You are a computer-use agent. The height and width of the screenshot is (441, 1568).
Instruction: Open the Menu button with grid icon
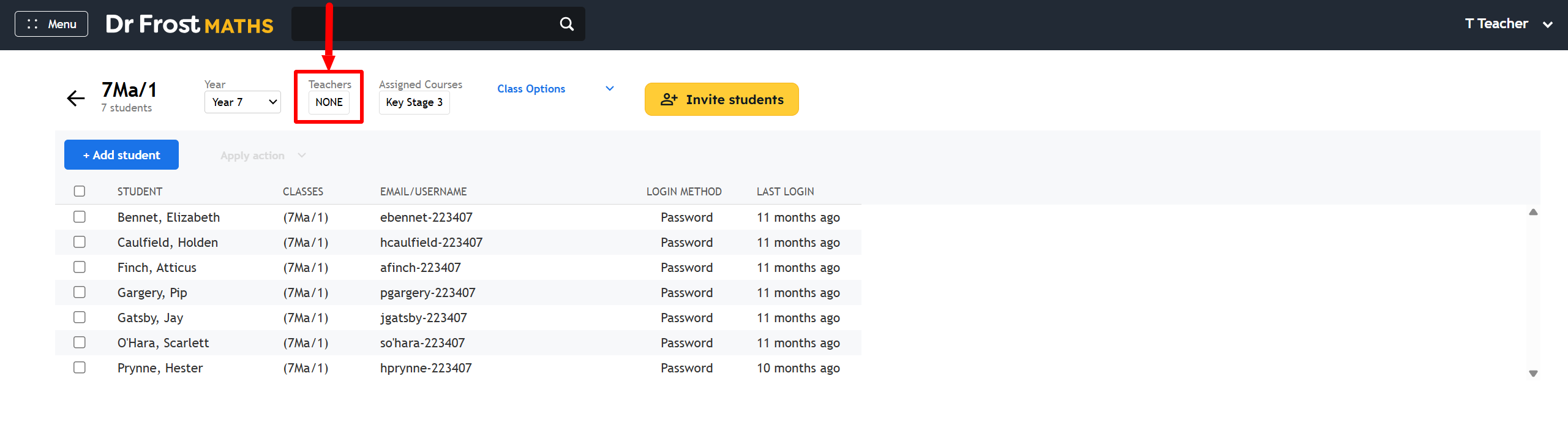pyautogui.click(x=51, y=24)
